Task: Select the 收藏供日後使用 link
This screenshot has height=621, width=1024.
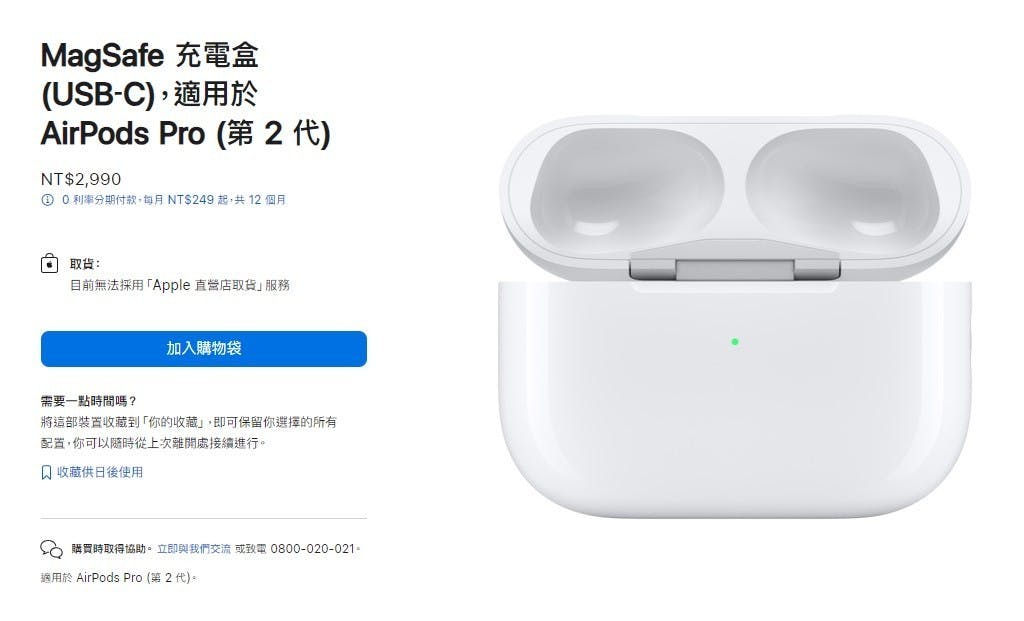Action: tap(100, 472)
